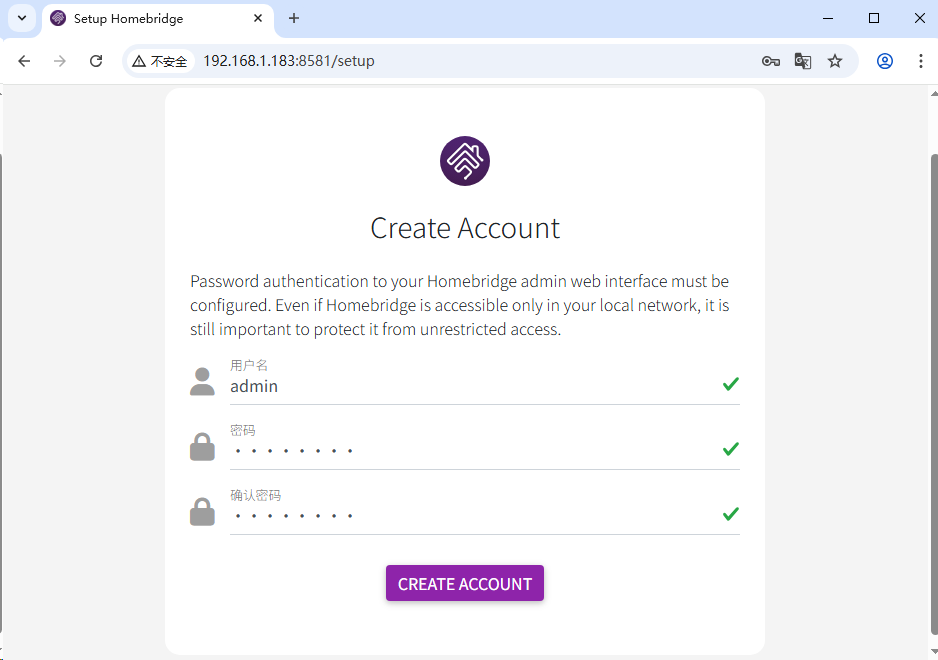Click the not secure site info badge
938x660 pixels.
point(160,61)
